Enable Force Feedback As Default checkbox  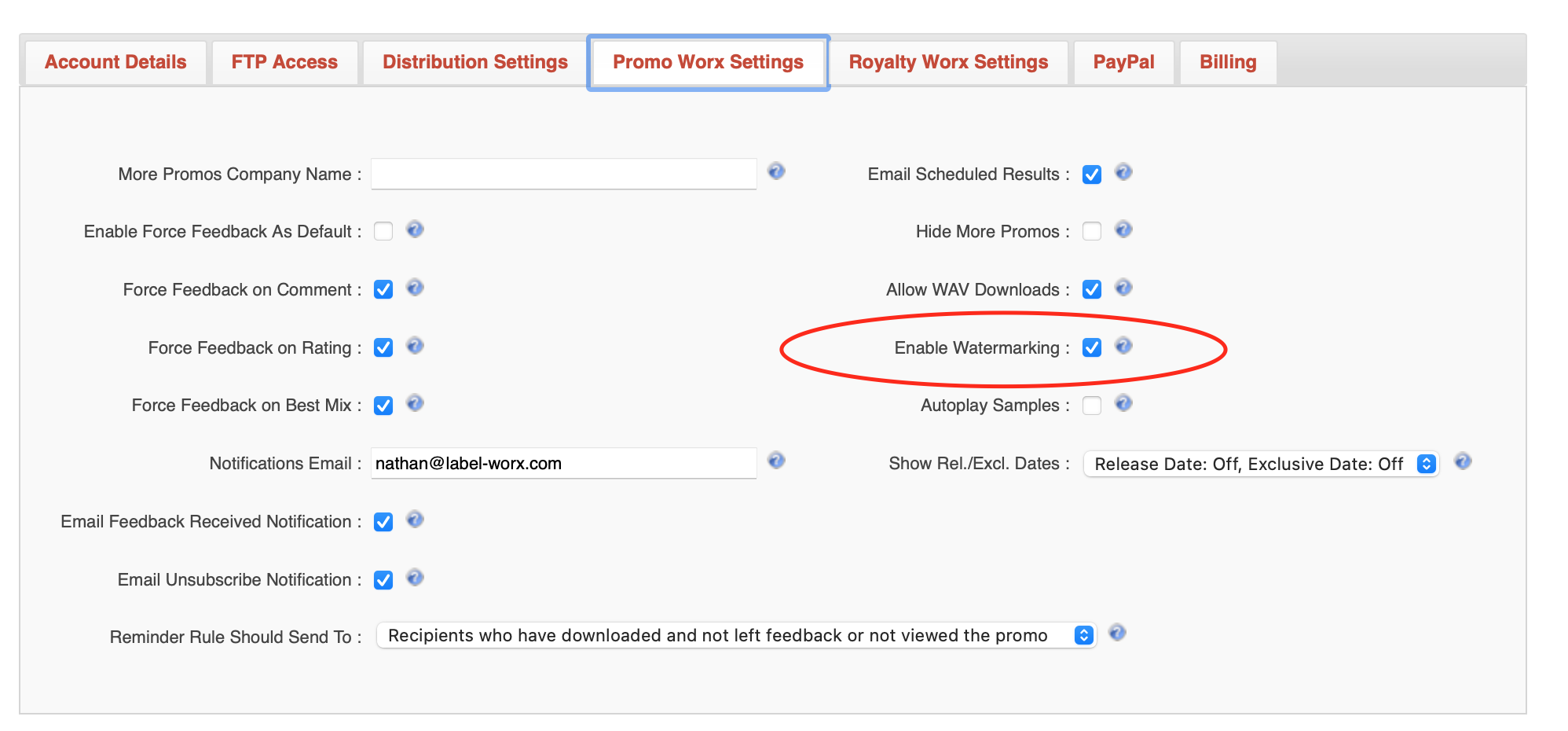click(383, 231)
